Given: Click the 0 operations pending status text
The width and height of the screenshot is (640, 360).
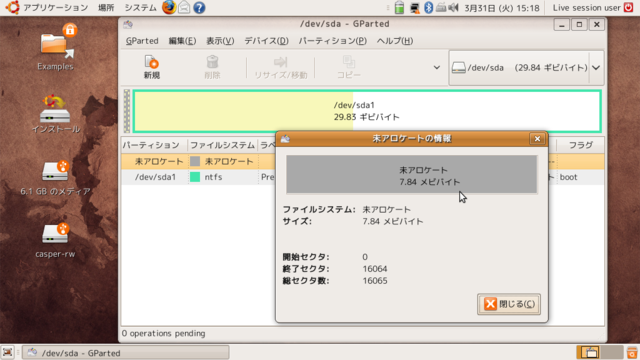Looking at the screenshot, I should pos(163,333).
